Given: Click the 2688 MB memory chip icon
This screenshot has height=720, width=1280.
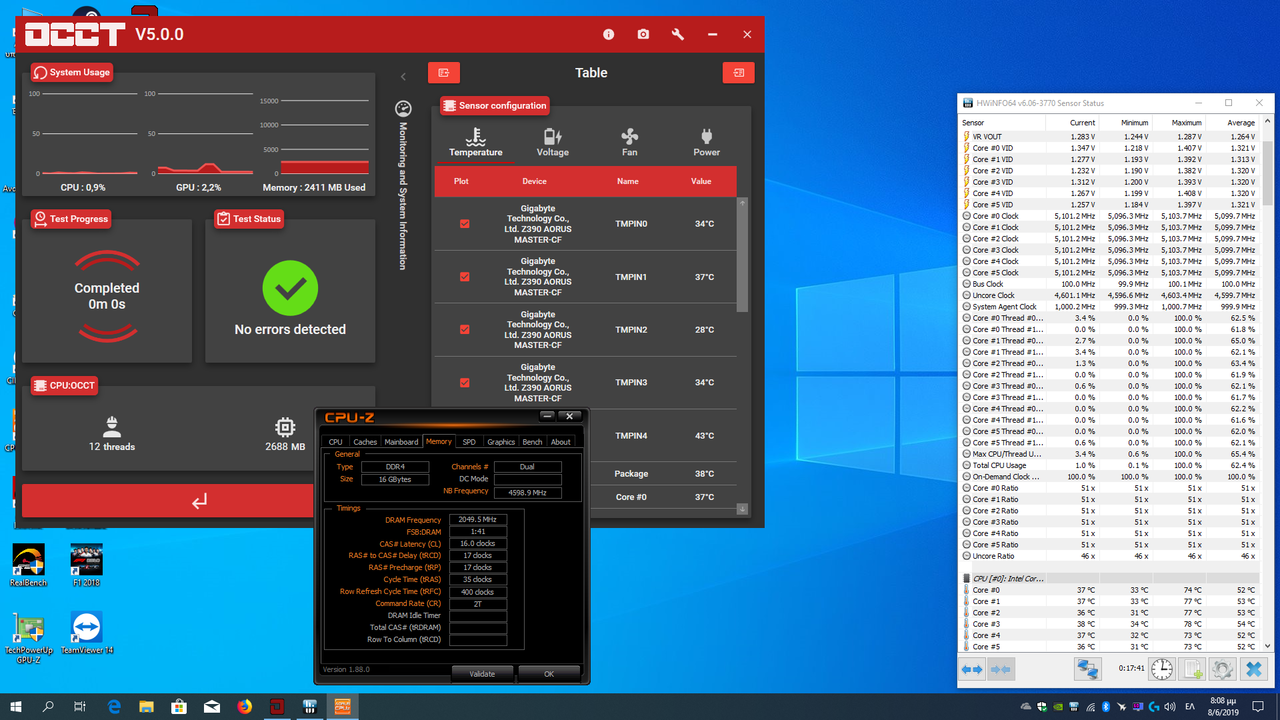Looking at the screenshot, I should click(285, 427).
